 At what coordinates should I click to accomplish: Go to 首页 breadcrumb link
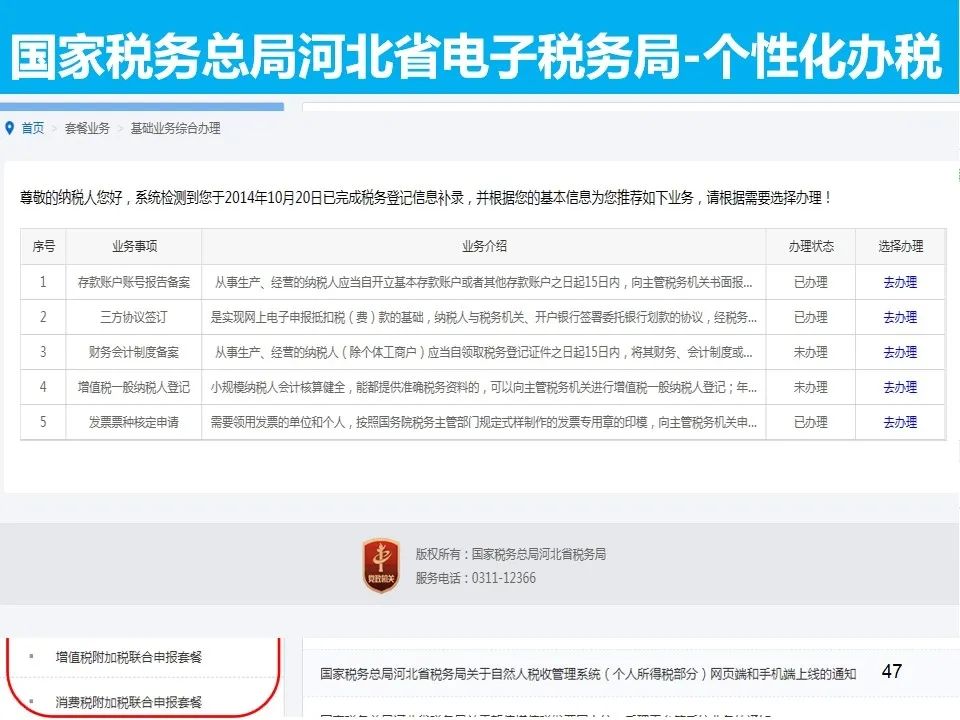point(32,128)
